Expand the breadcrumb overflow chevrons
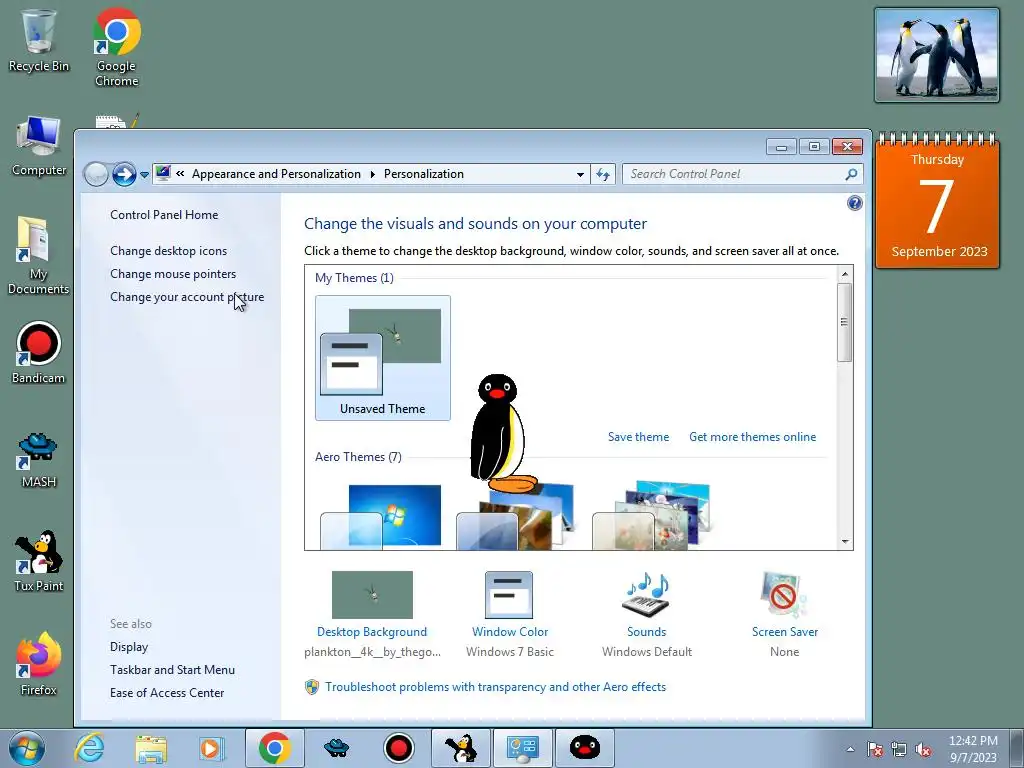 click(x=180, y=174)
